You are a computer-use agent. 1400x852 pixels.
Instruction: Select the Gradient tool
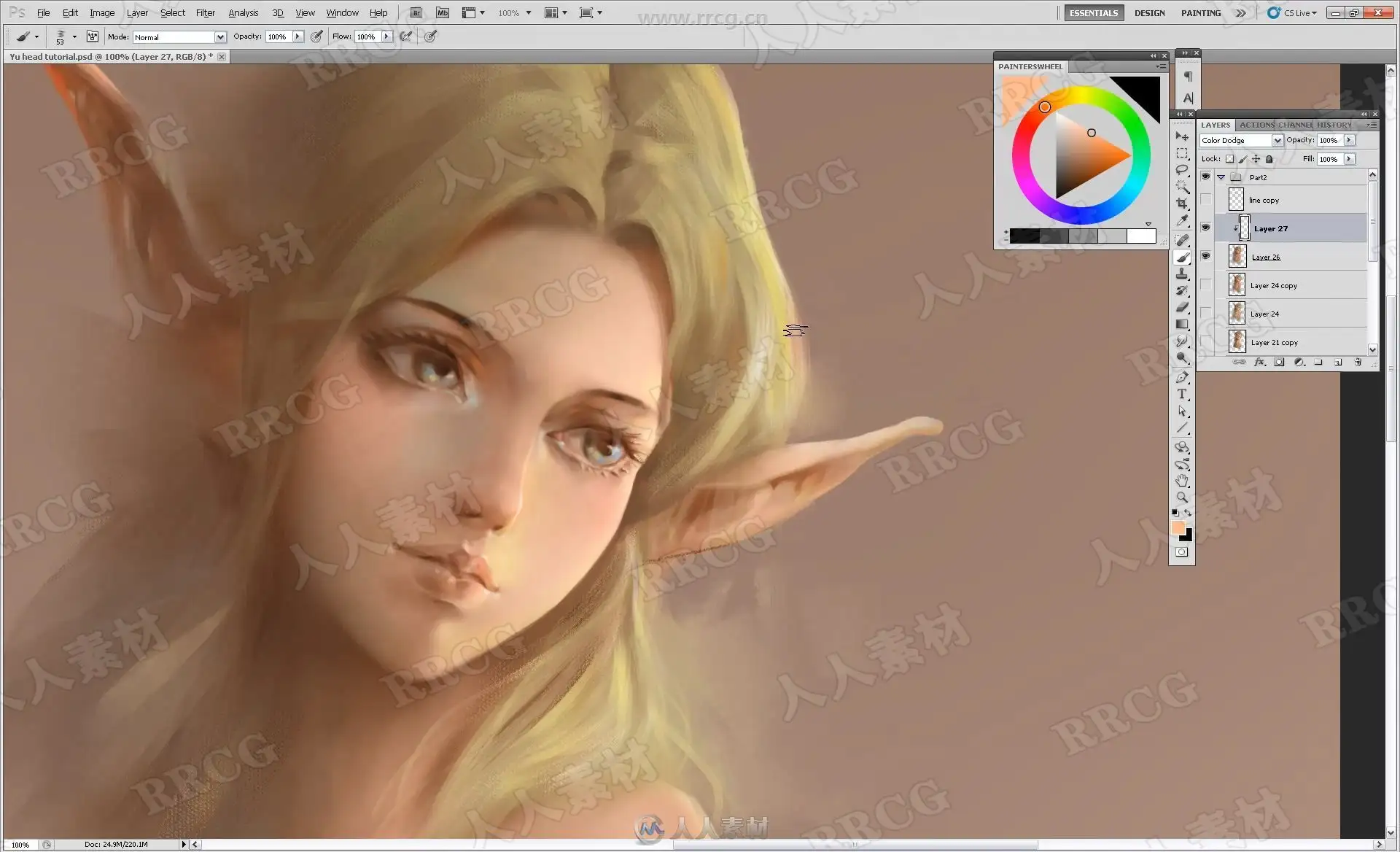click(1182, 325)
